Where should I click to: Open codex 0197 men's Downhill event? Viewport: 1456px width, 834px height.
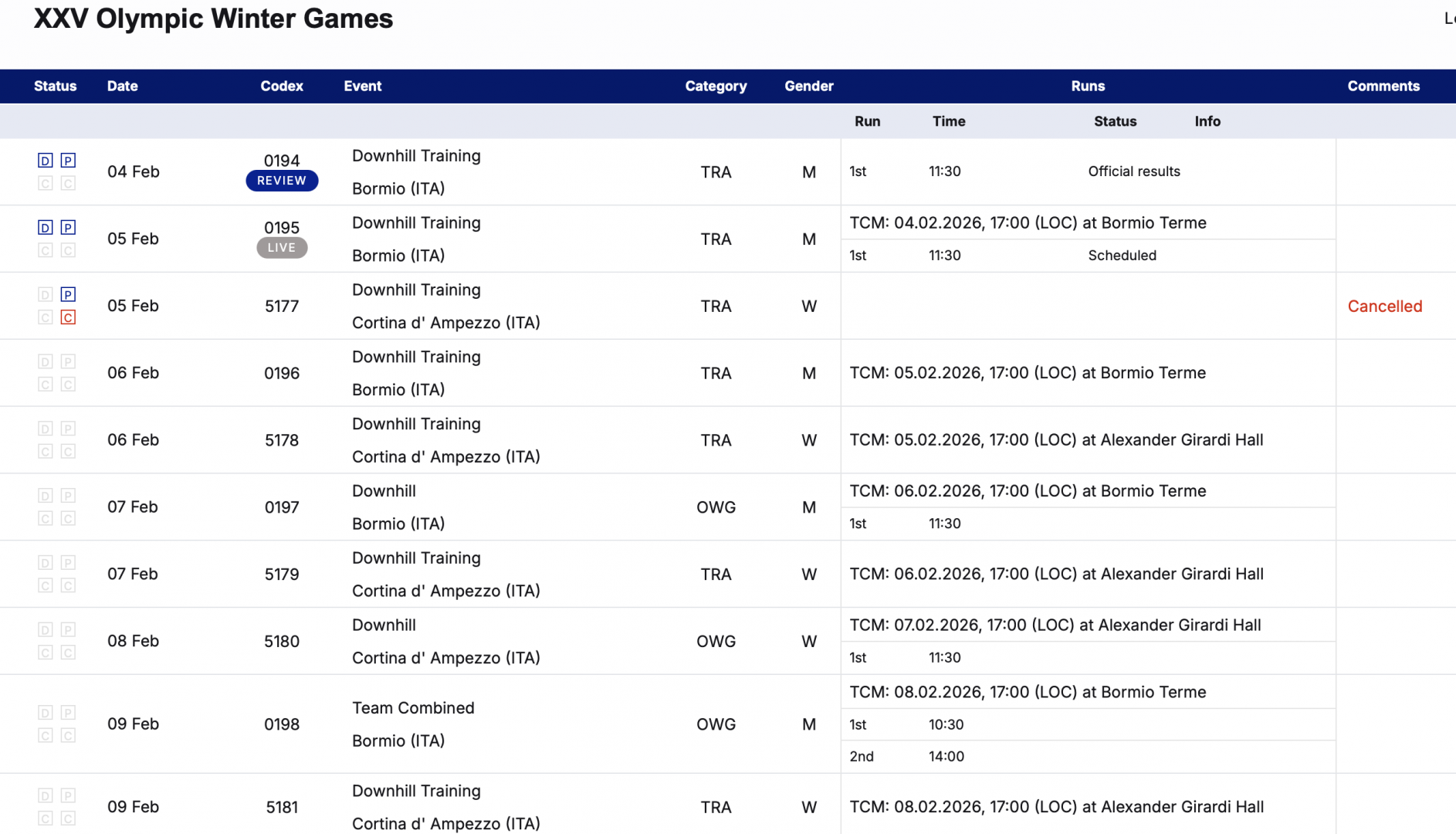point(384,491)
